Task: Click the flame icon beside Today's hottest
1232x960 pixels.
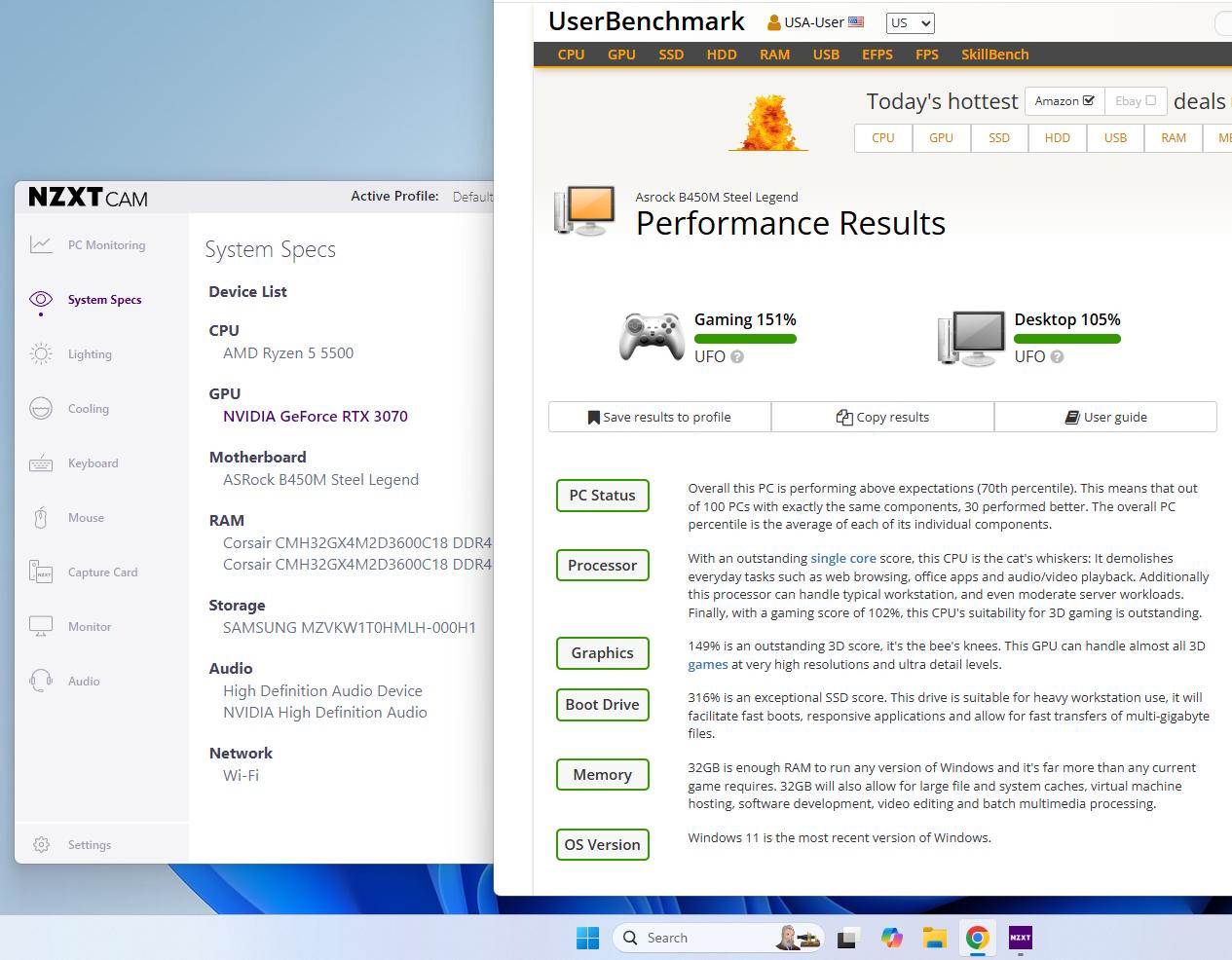Action: [768, 122]
